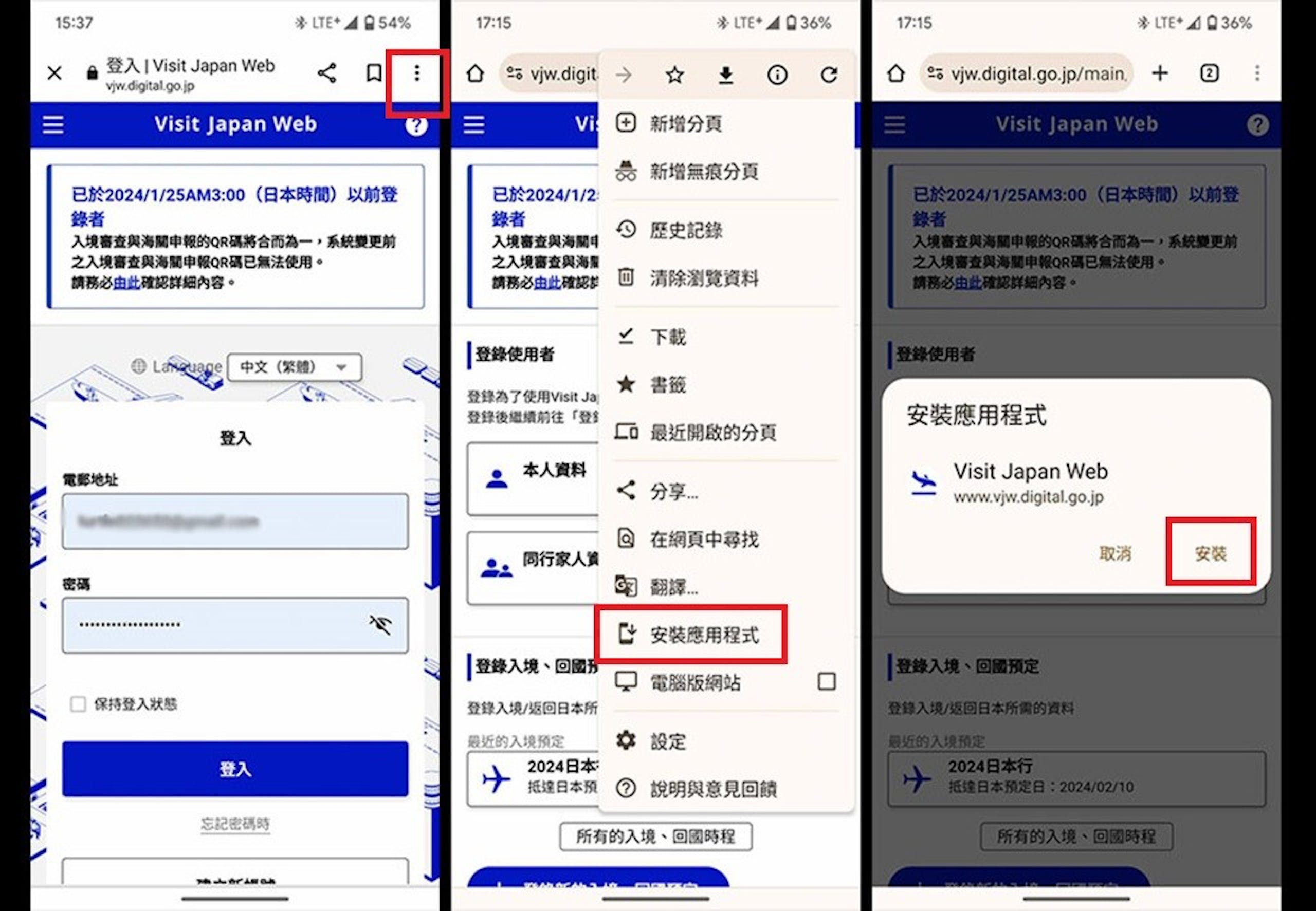1316x911 pixels.
Task: Open 書籤 from the Chrome menu
Action: (727, 385)
